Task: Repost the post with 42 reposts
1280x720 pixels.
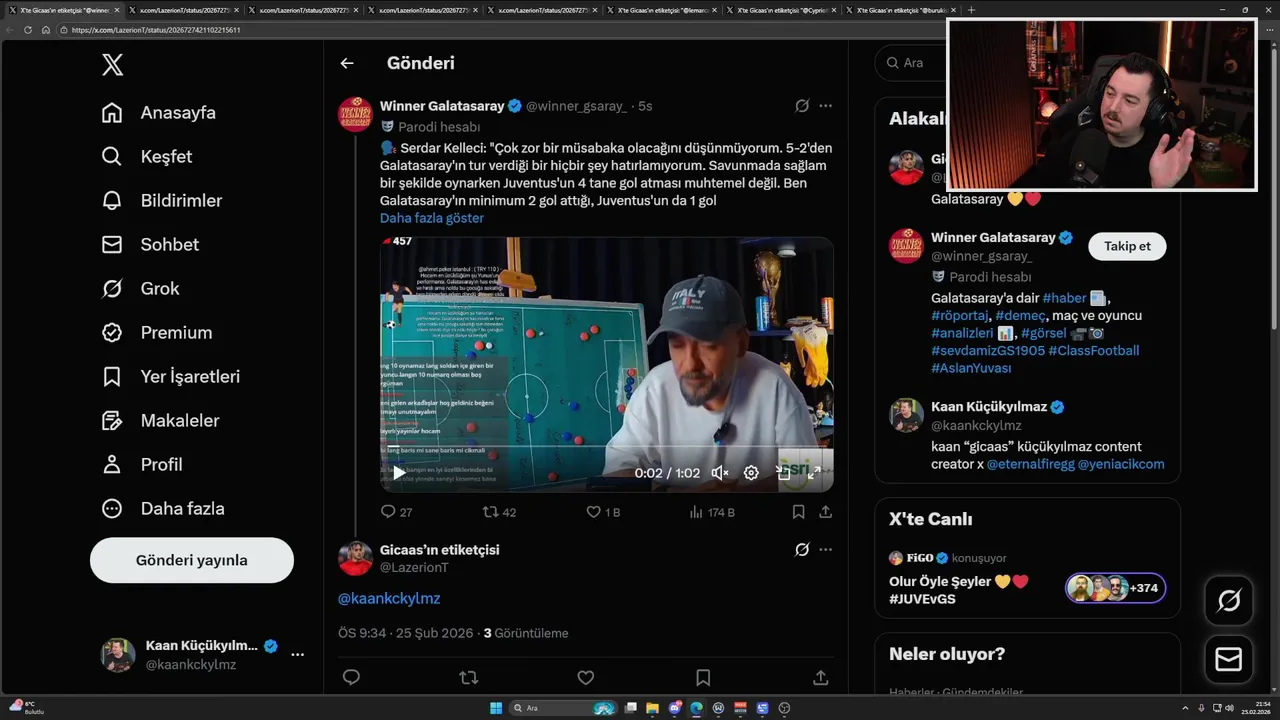Action: tap(499, 512)
